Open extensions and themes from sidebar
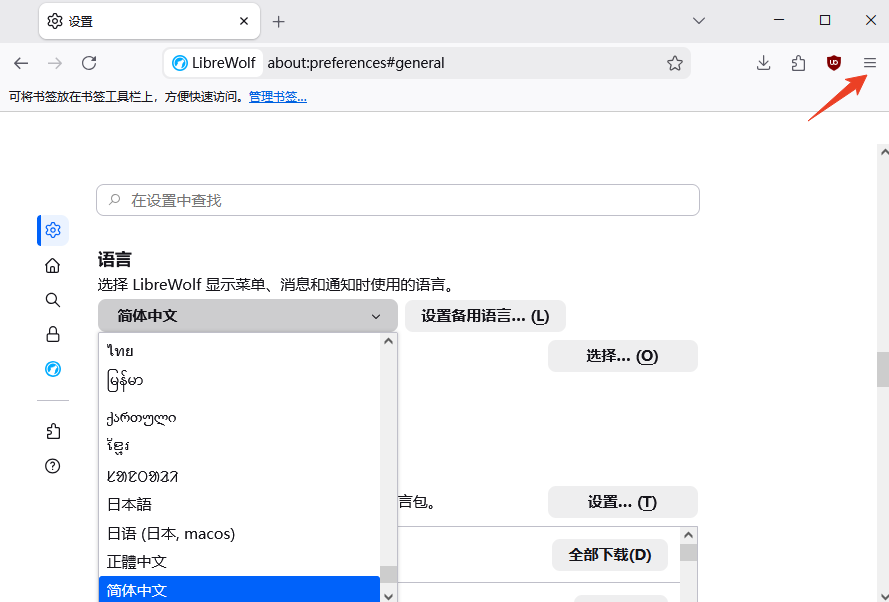Screen dimensions: 889x602 tap(53, 431)
